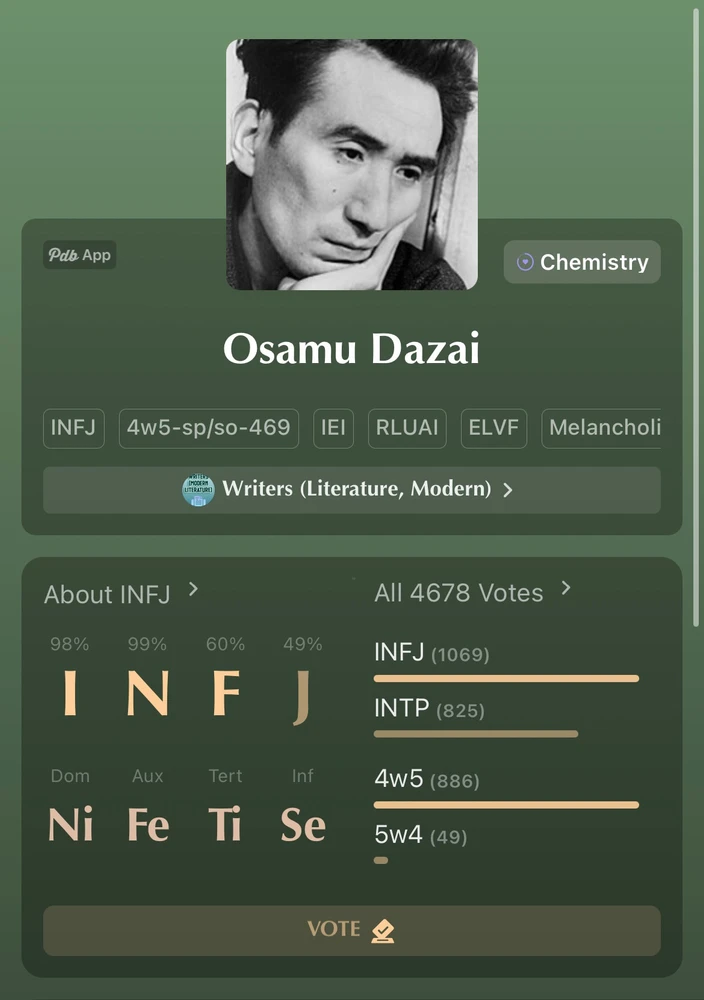Image resolution: width=704 pixels, height=1000 pixels.
Task: Tap the Chemistry heart icon
Action: [525, 262]
